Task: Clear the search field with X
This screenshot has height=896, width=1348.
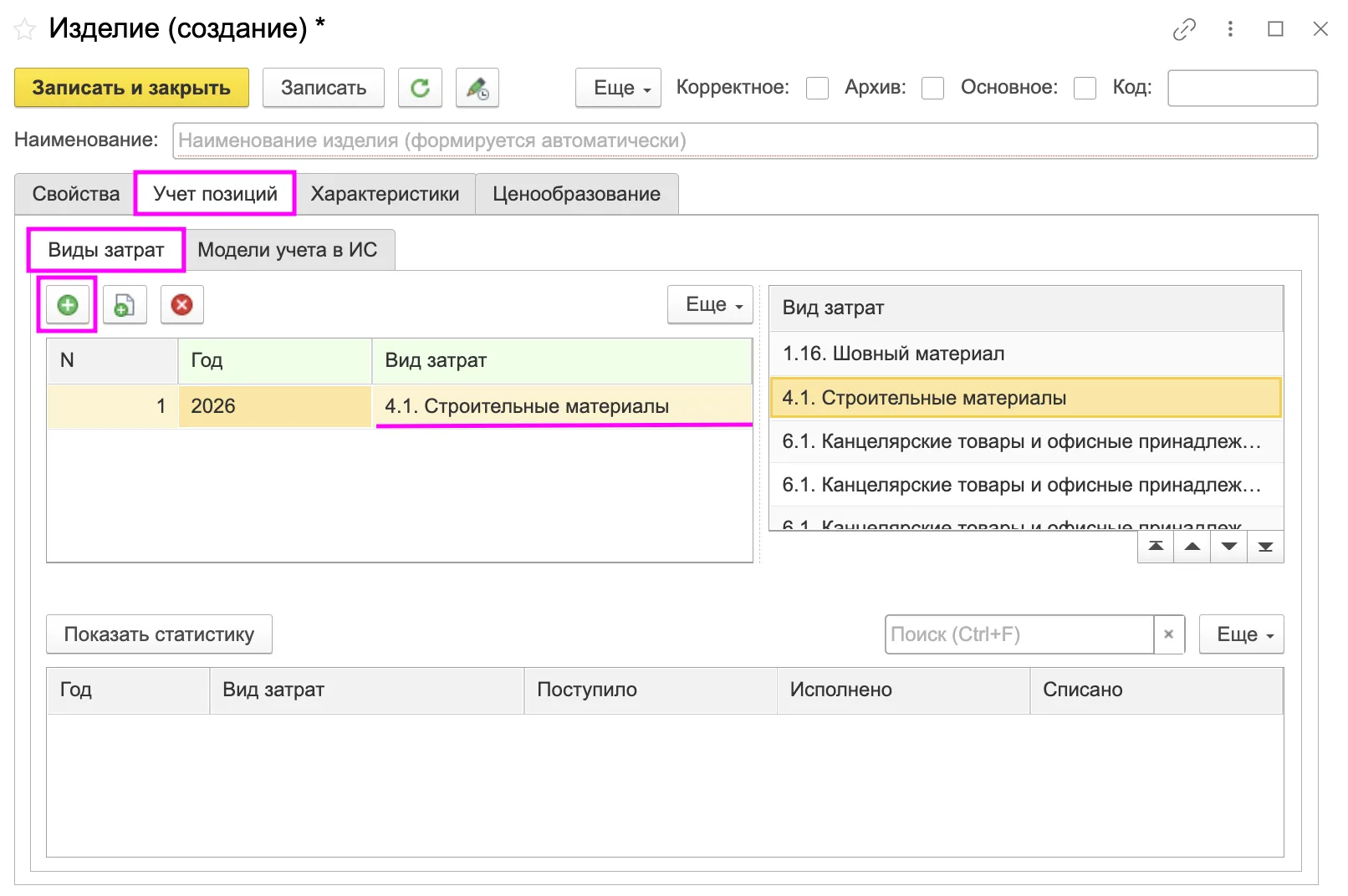Action: pos(1169,634)
